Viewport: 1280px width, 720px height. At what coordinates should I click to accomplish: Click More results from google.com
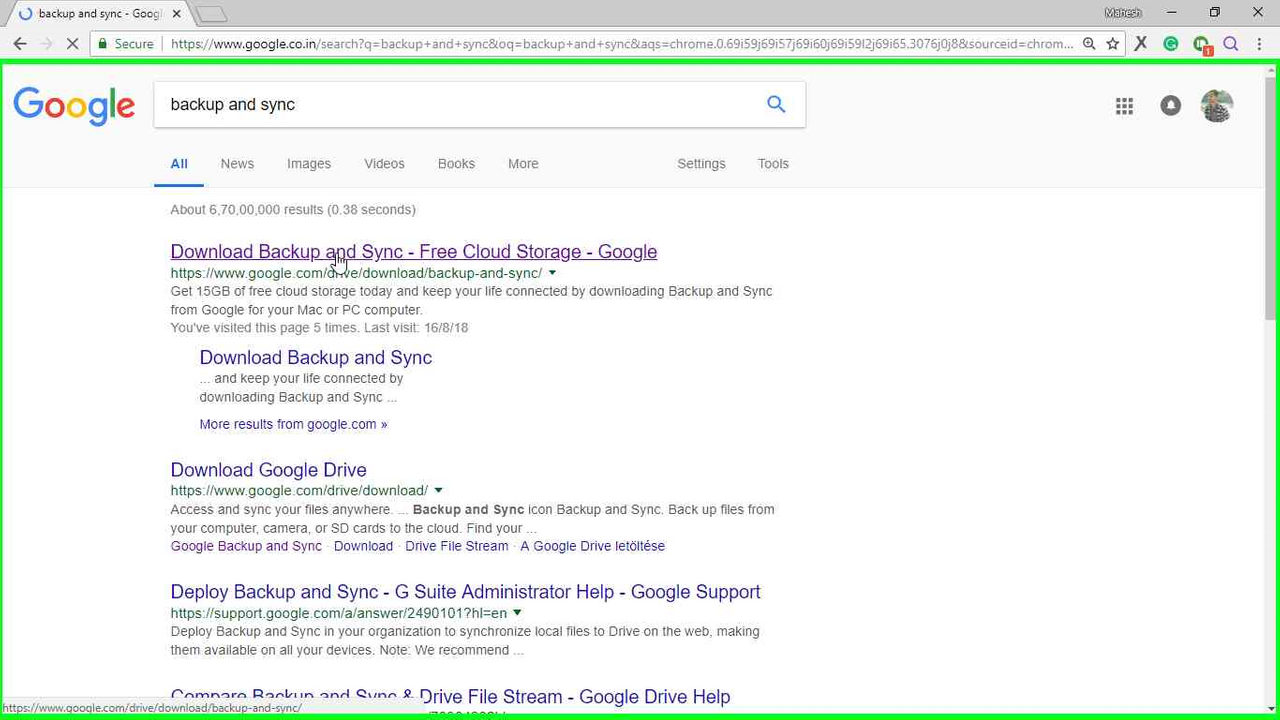(x=293, y=424)
